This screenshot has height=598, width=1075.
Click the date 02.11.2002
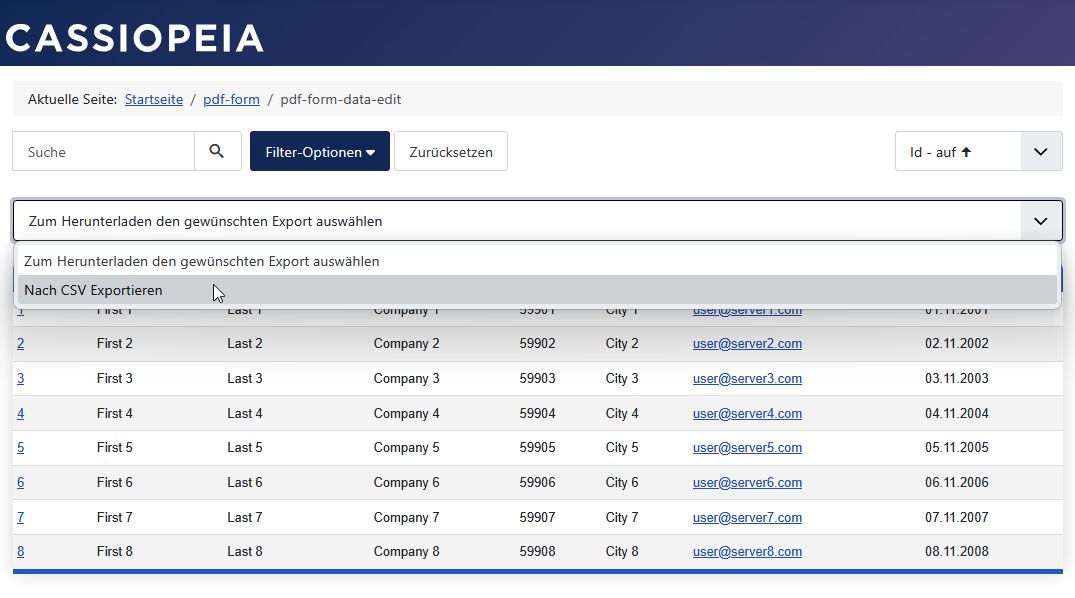(956, 344)
